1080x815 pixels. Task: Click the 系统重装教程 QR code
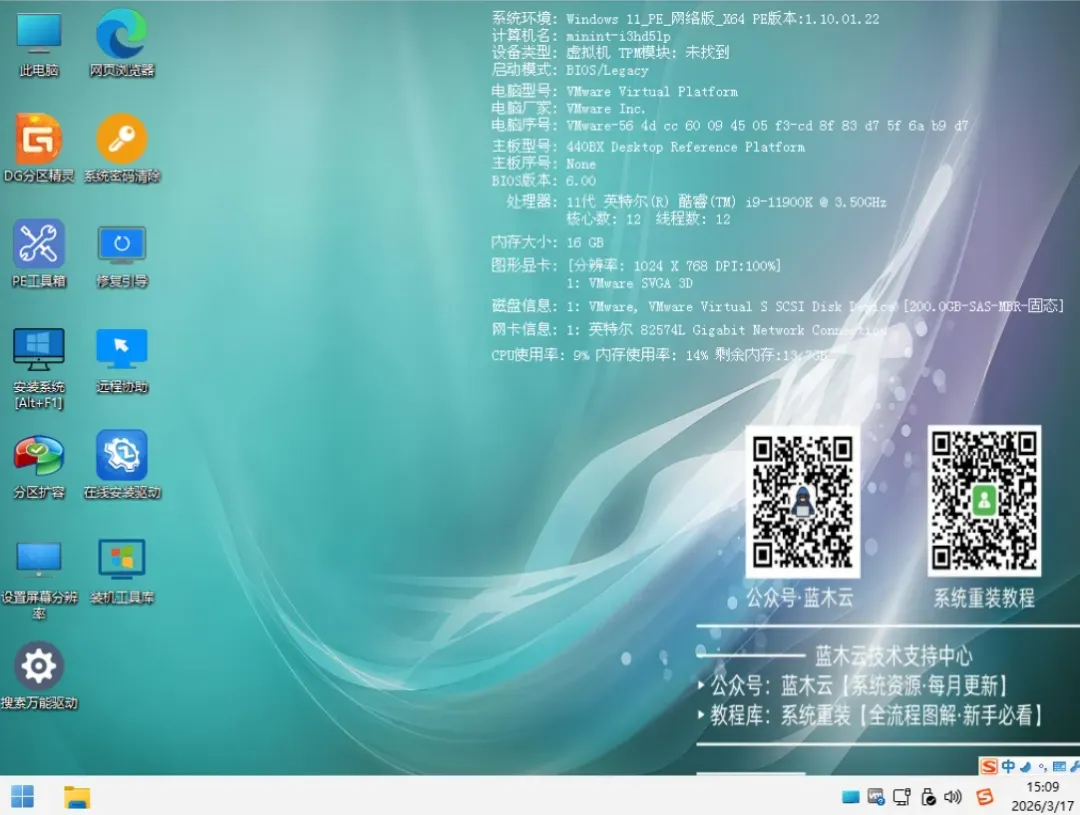pyautogui.click(x=984, y=501)
